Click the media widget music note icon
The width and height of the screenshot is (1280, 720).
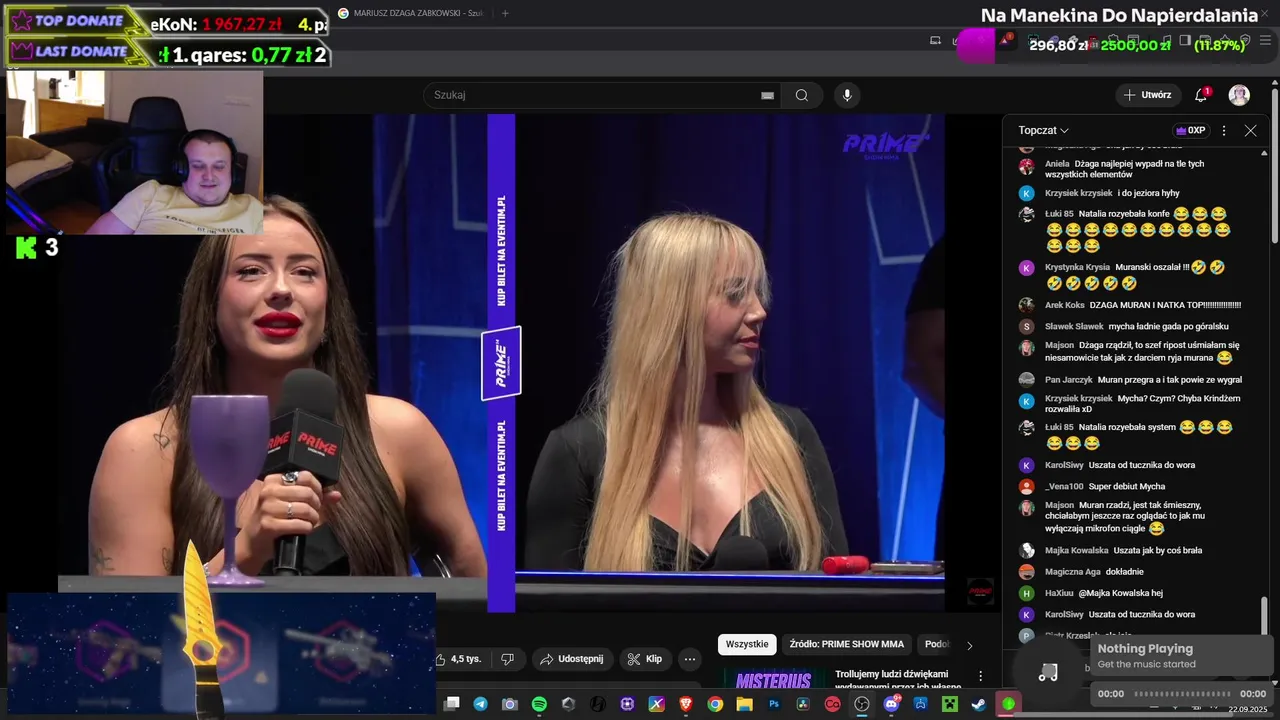1047,673
